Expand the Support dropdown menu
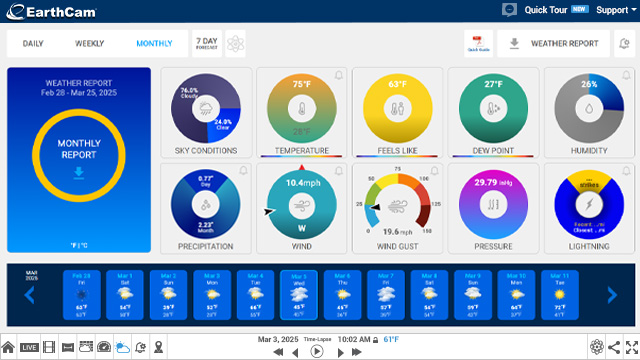The width and height of the screenshot is (640, 360). [616, 10]
